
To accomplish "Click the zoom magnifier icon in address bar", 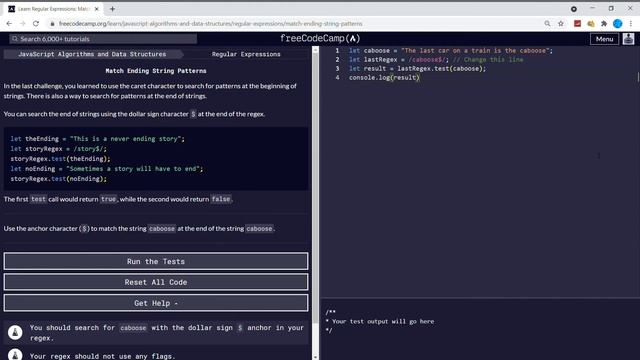I will [x=547, y=24].
